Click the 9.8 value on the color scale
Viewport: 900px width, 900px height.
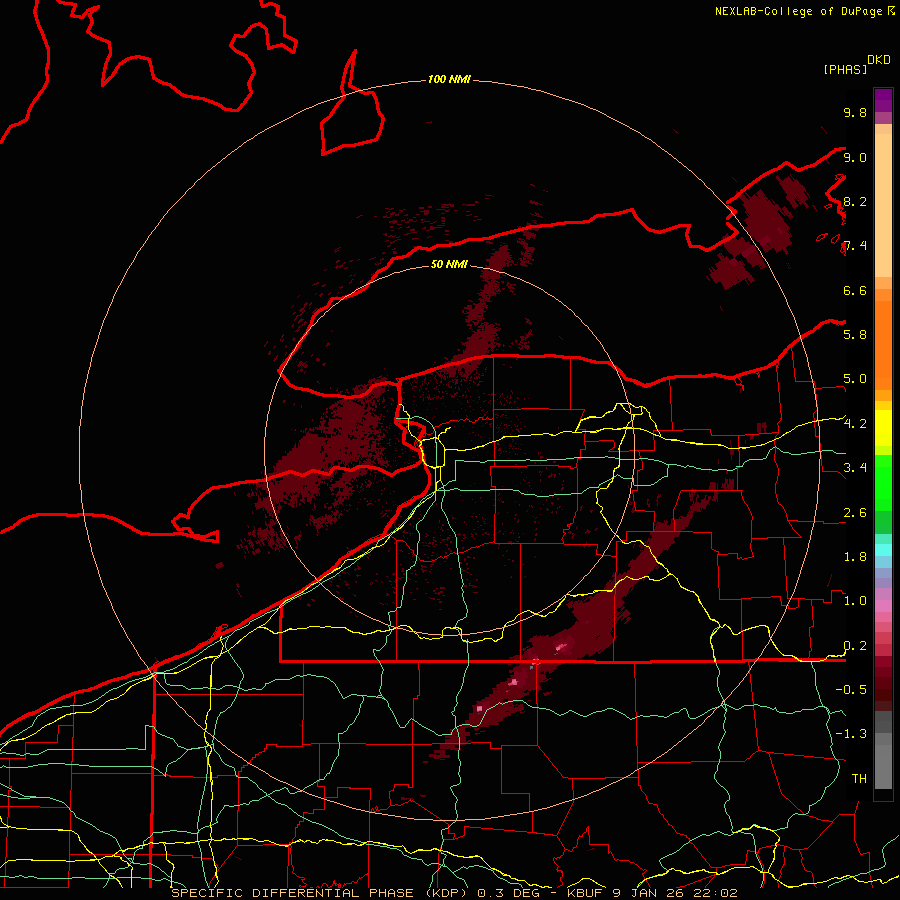click(855, 112)
